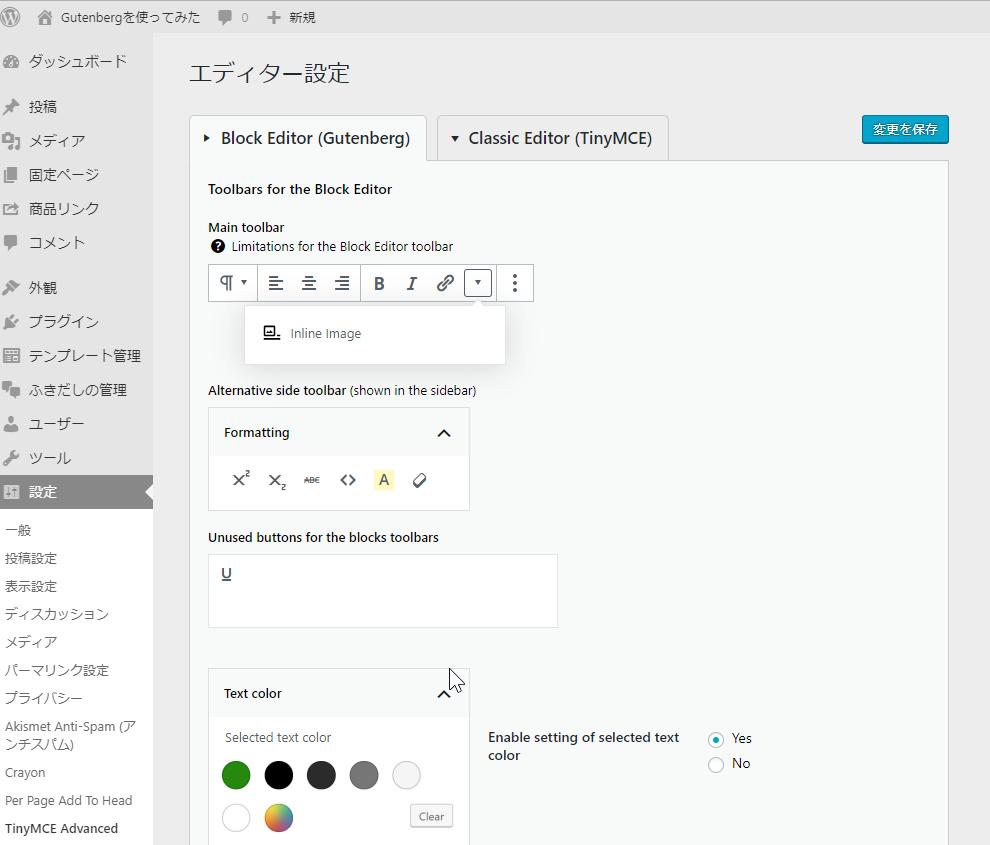This screenshot has width=990, height=845.
Task: Select the align center toolbar button
Action: (x=309, y=283)
